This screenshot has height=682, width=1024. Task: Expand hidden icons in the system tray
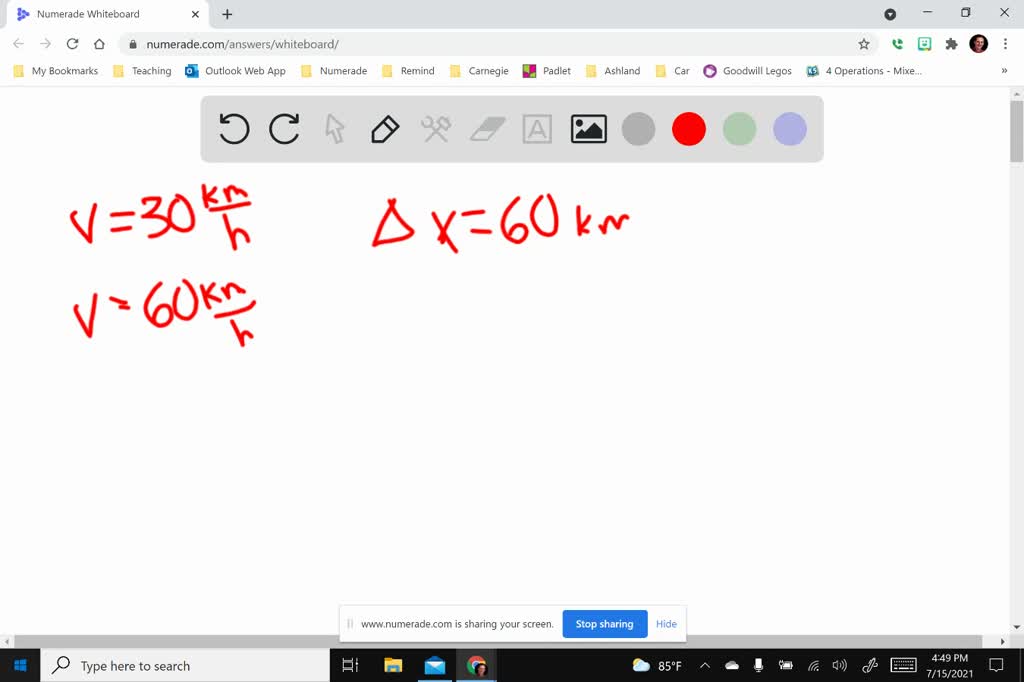click(x=705, y=665)
